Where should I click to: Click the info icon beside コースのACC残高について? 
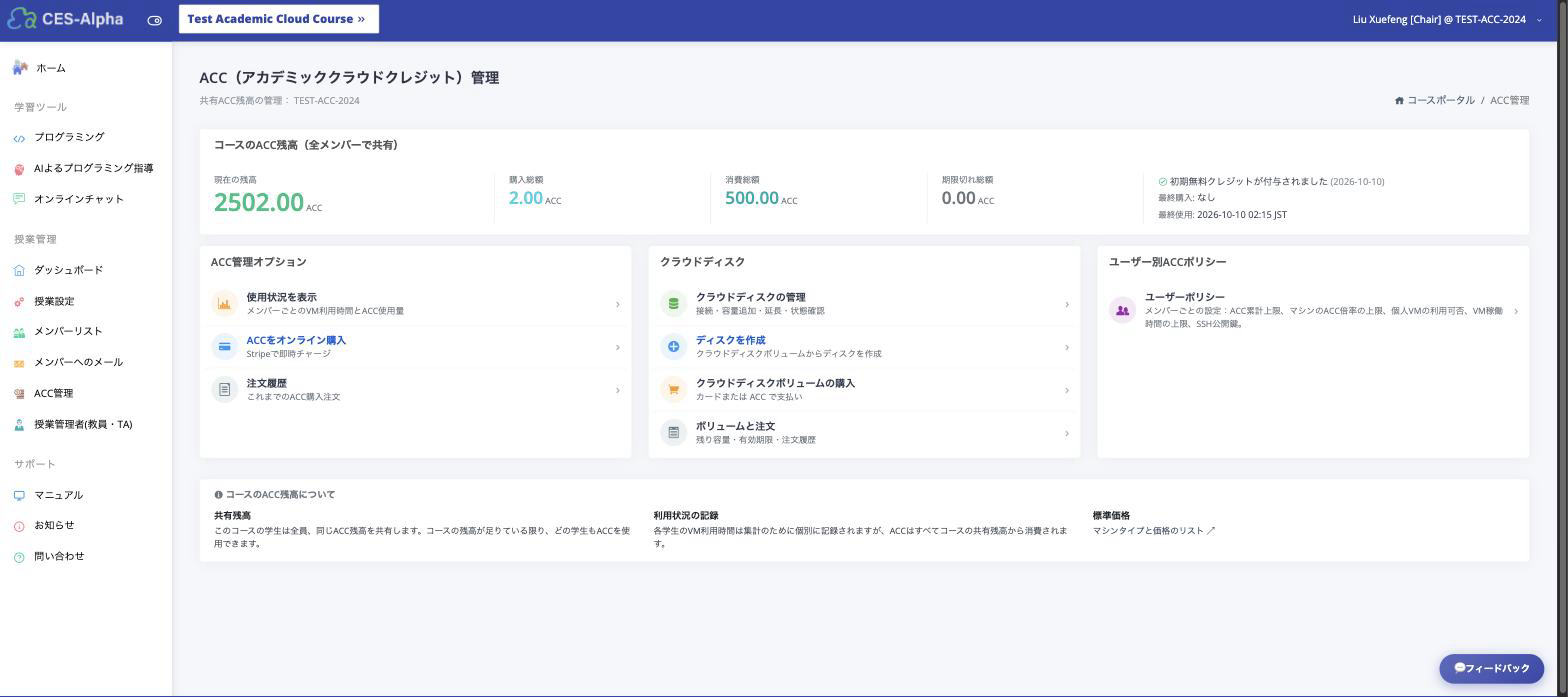click(218, 495)
